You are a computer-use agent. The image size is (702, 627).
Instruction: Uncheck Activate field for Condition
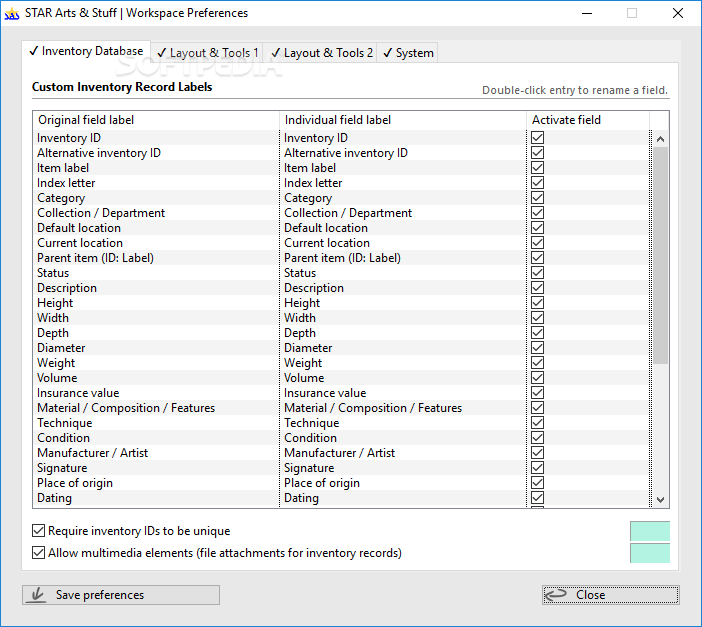click(x=538, y=438)
